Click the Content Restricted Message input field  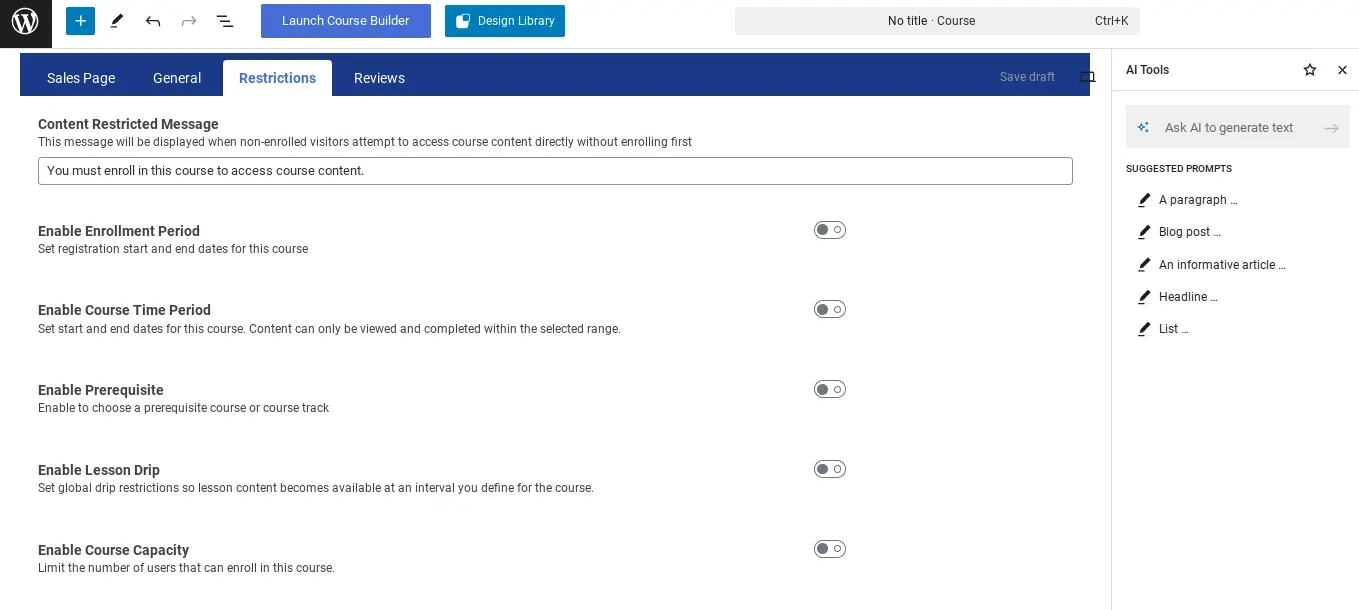pos(555,171)
